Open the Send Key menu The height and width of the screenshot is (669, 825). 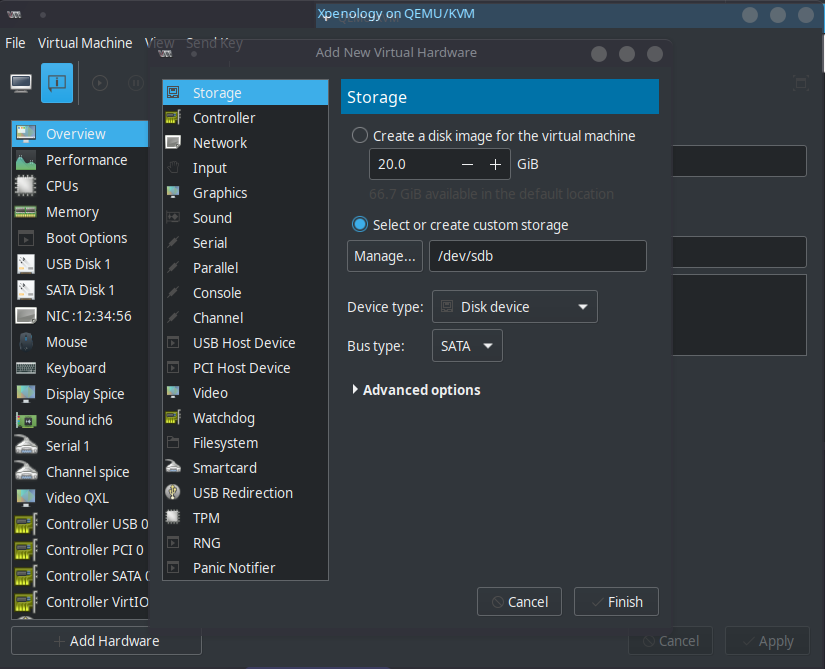point(214,43)
